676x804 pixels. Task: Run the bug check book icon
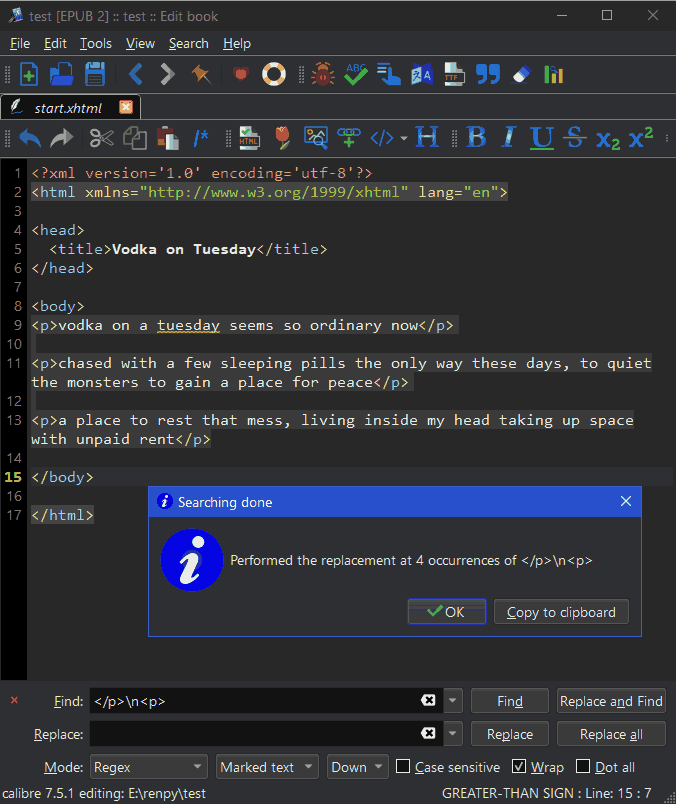point(323,74)
